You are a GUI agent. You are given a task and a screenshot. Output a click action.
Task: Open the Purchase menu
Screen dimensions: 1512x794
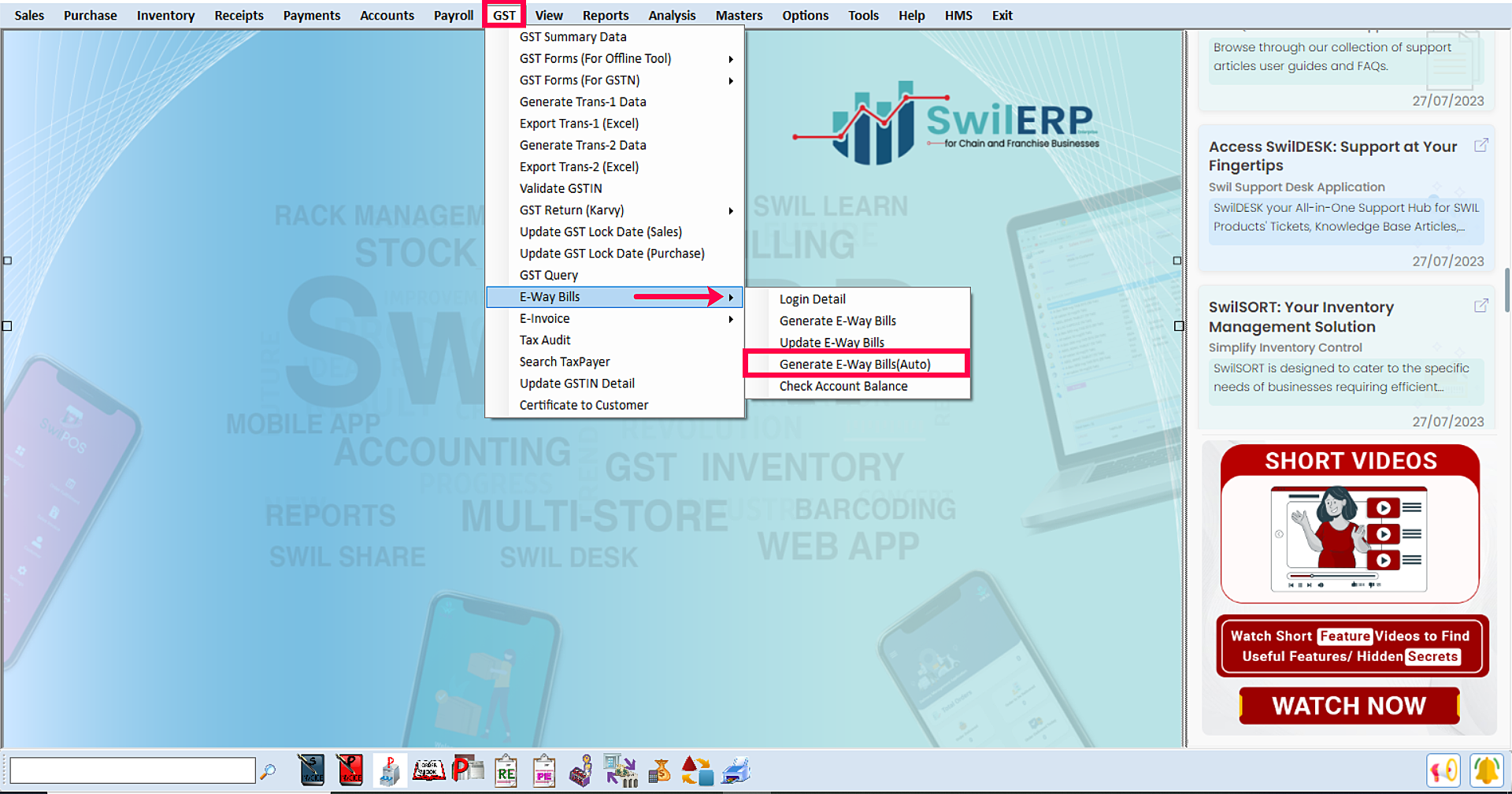(x=90, y=15)
